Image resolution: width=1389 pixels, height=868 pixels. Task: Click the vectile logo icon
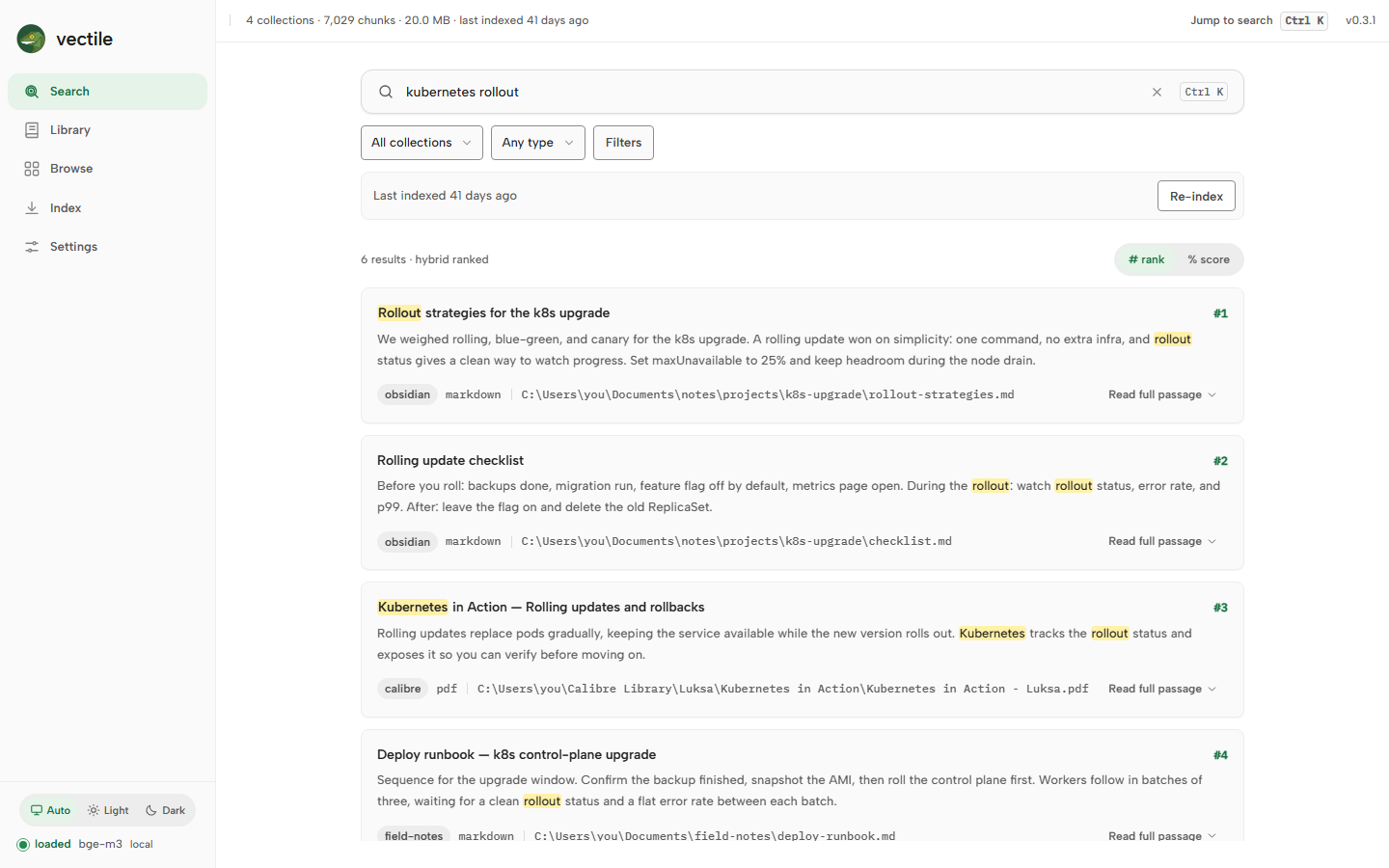click(31, 39)
